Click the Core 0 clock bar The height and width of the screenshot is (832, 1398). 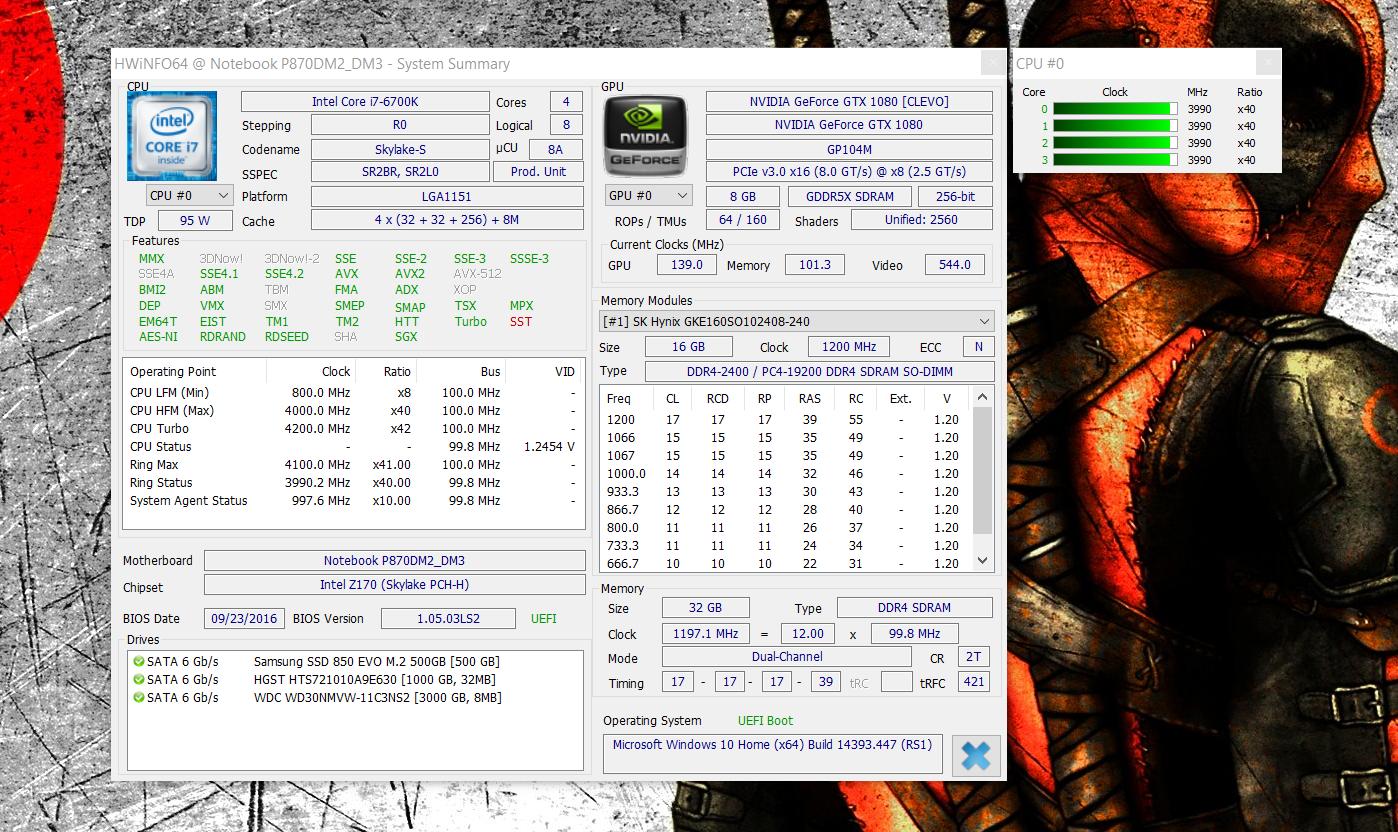pos(1115,109)
